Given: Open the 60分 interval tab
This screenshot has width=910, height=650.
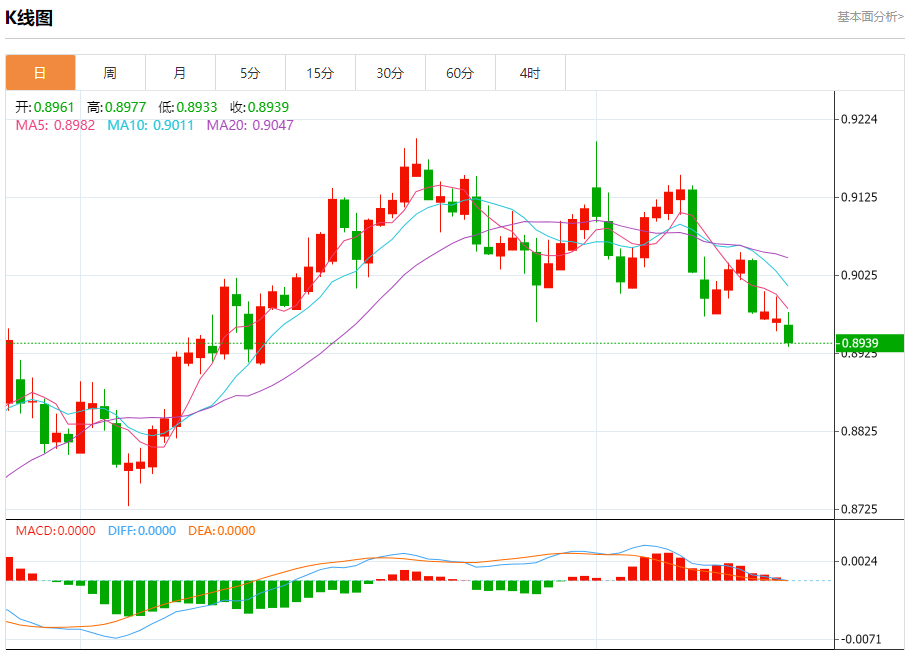Looking at the screenshot, I should 460,73.
